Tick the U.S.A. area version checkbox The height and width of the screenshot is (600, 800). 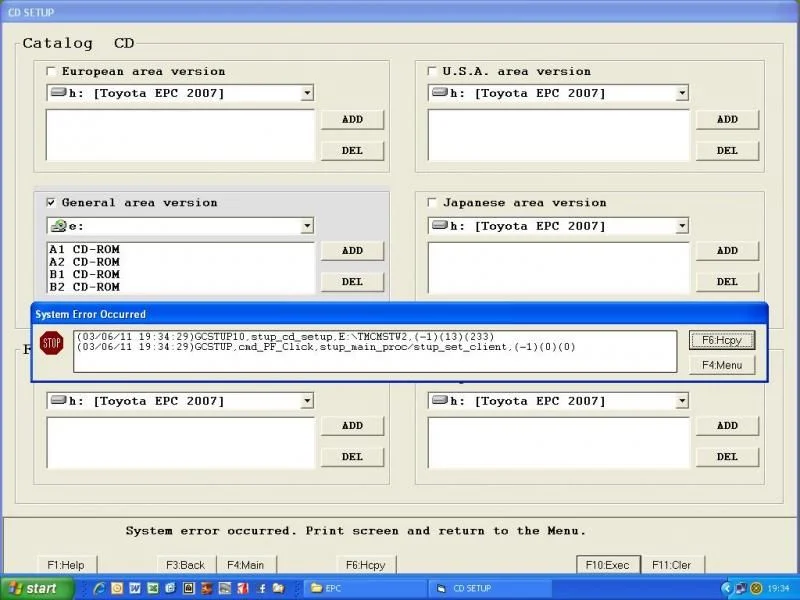point(432,71)
